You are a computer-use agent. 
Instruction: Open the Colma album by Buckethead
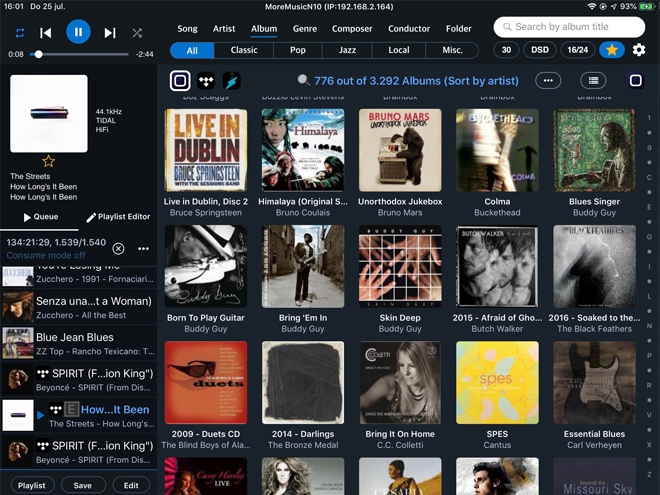[x=497, y=150]
